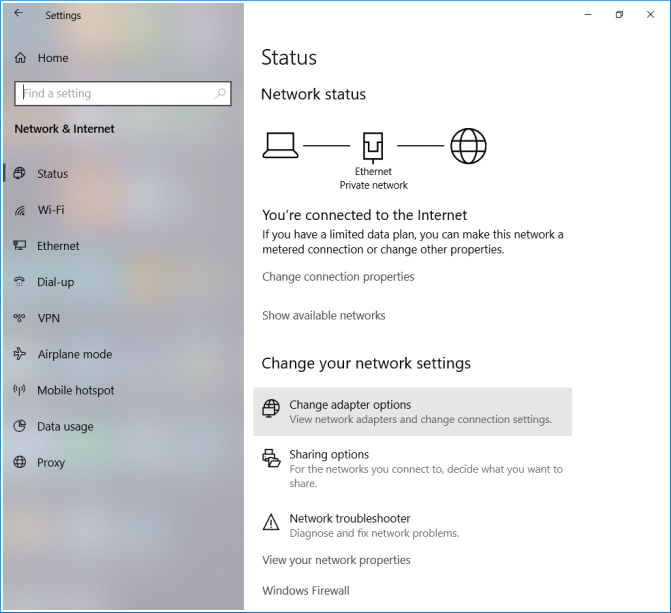Image resolution: width=671 pixels, height=613 pixels.
Task: Click the Airplane mode icon
Action: point(19,354)
